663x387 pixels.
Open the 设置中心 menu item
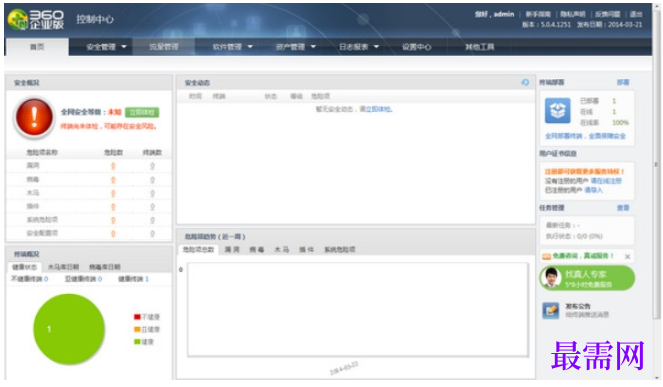(x=416, y=47)
